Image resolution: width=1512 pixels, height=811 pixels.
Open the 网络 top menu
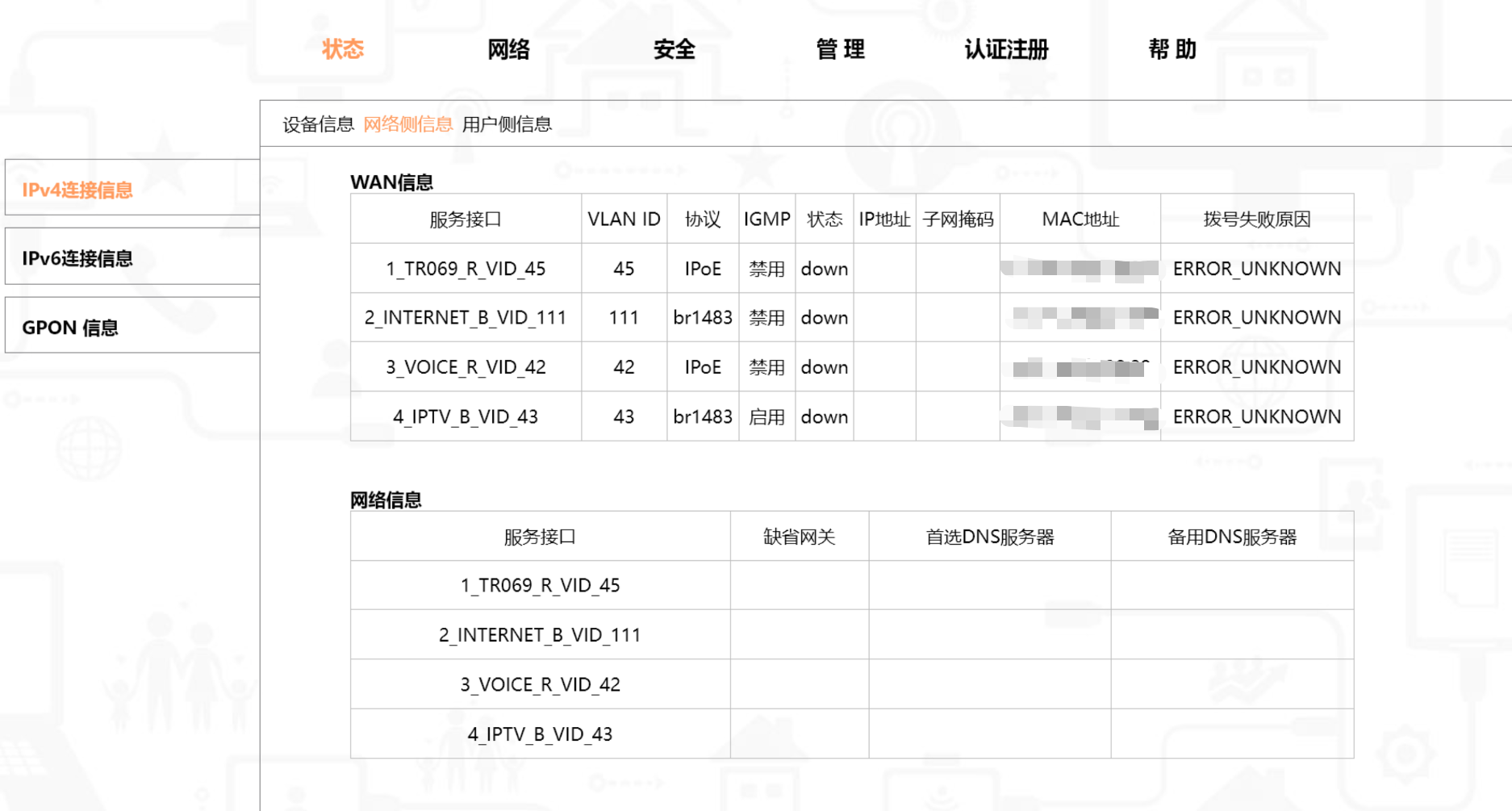[x=509, y=49]
